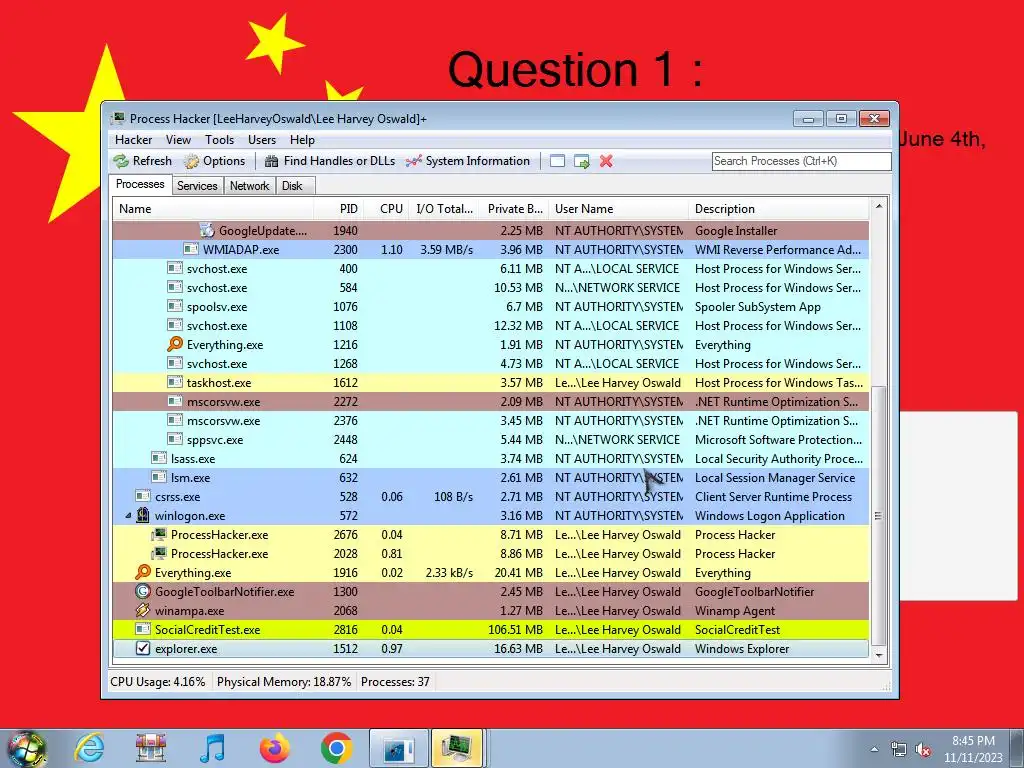Click the Find window toolbar icon
This screenshot has width=1024, height=768.
click(x=557, y=161)
